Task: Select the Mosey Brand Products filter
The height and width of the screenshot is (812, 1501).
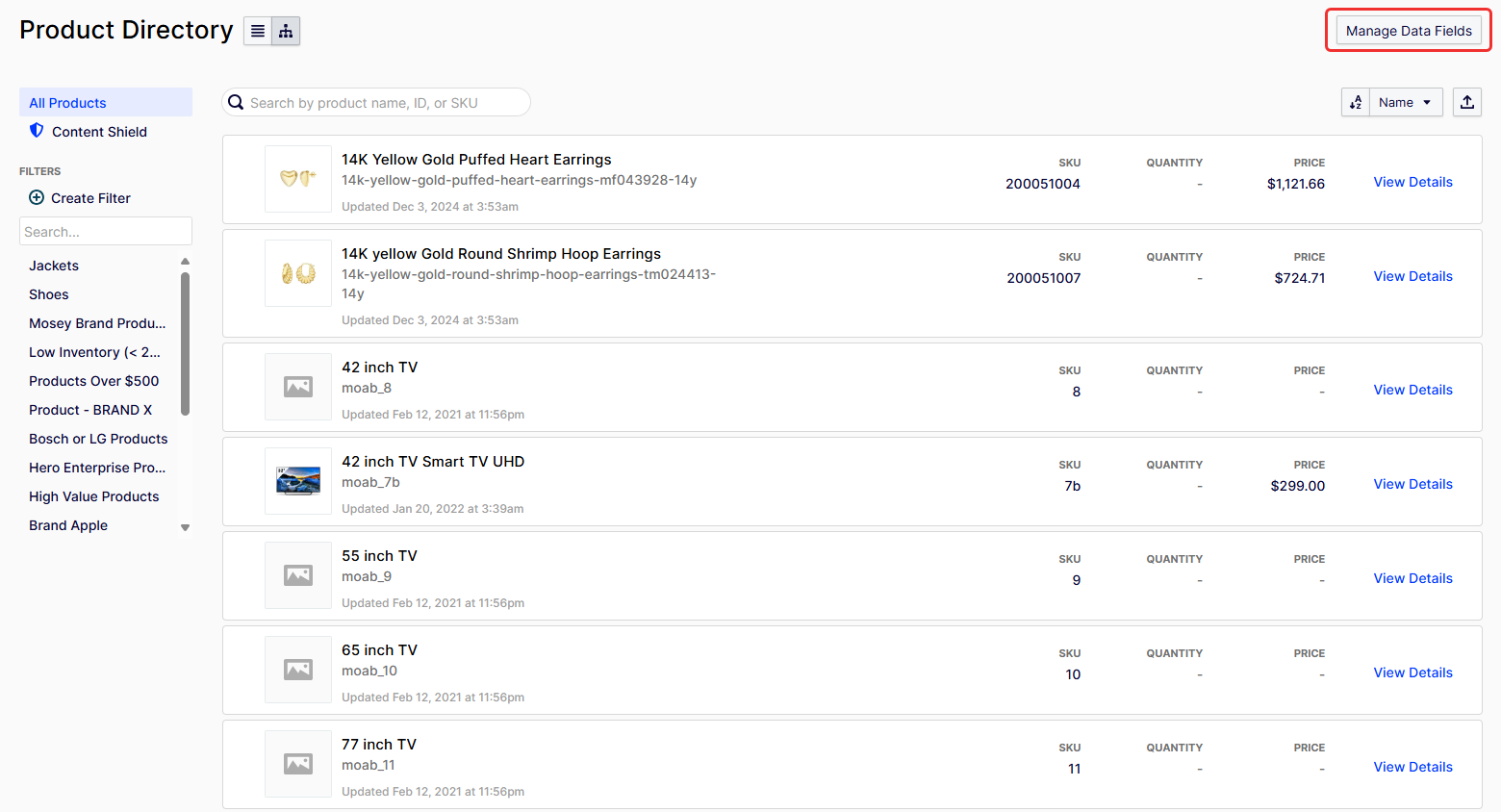Action: pyautogui.click(x=97, y=323)
